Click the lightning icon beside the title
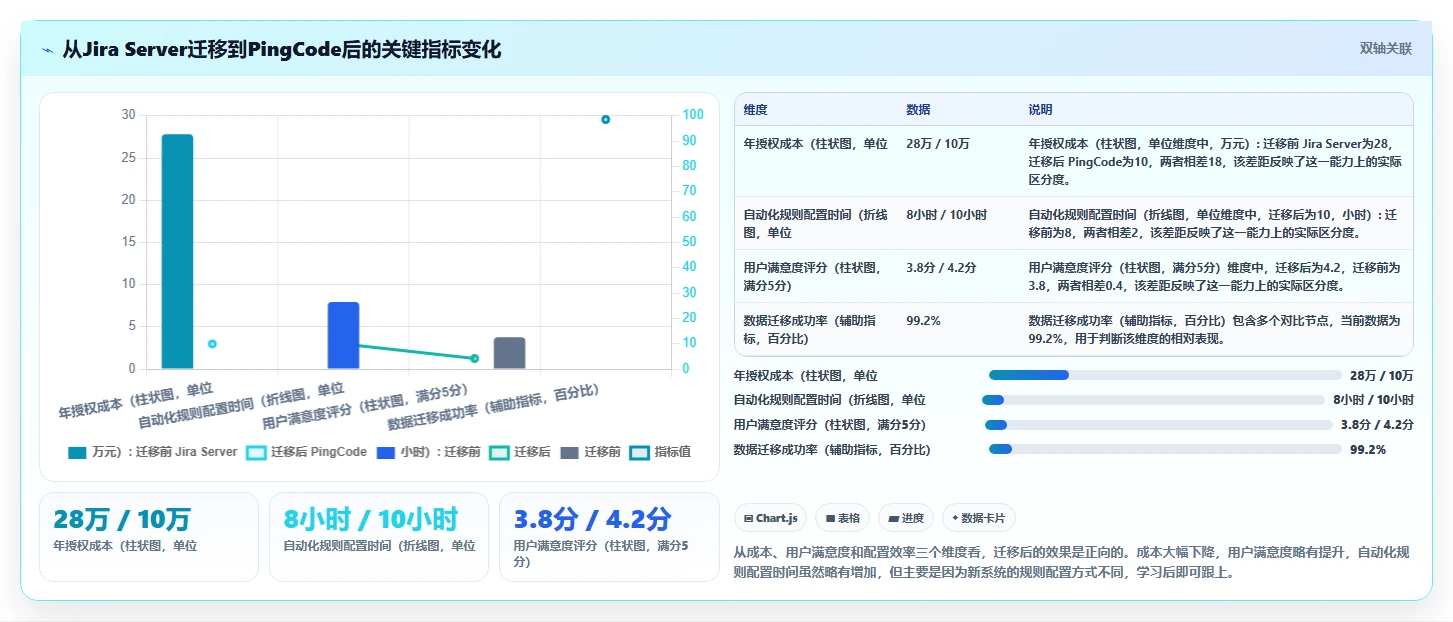The height and width of the screenshot is (622, 1453). pos(47,50)
